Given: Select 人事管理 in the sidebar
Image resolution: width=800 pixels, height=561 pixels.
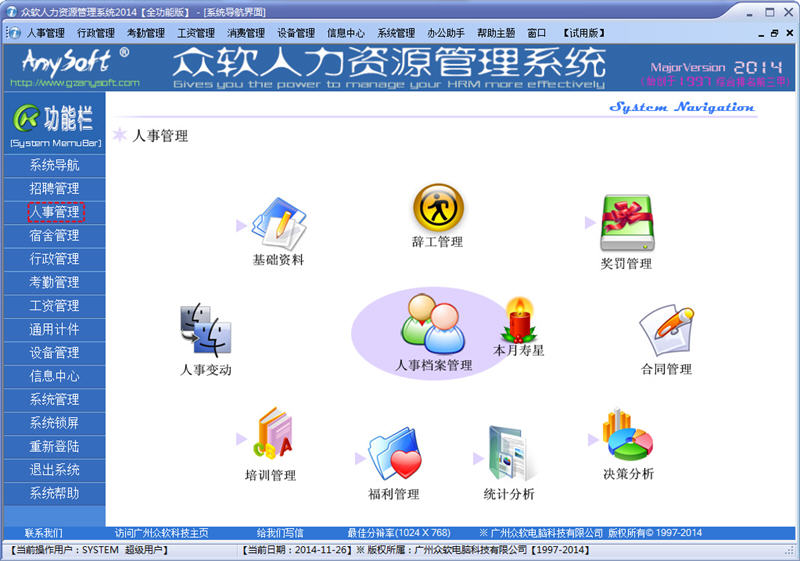Looking at the screenshot, I should (54, 212).
